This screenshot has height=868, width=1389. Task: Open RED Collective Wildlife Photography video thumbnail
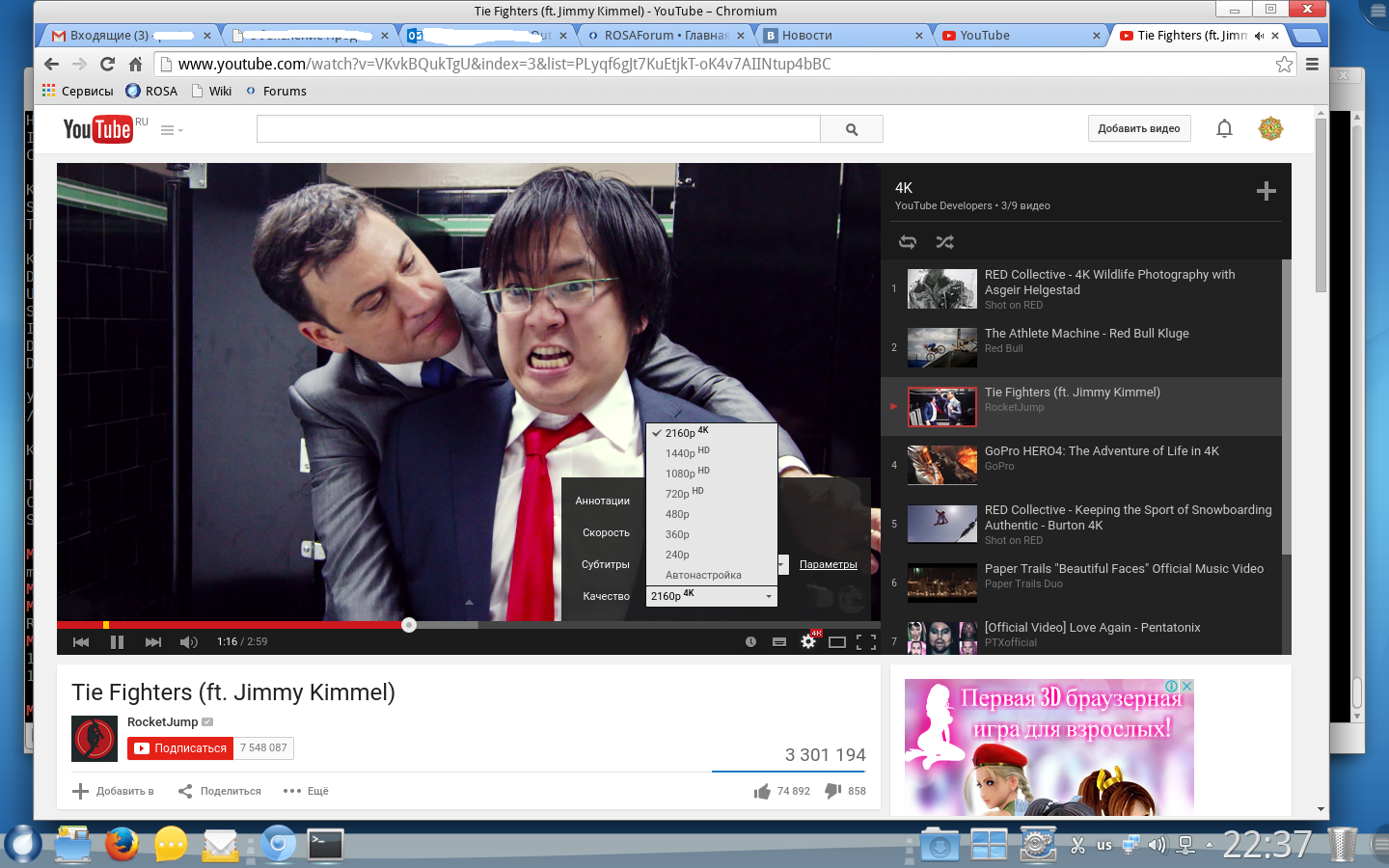coord(942,288)
